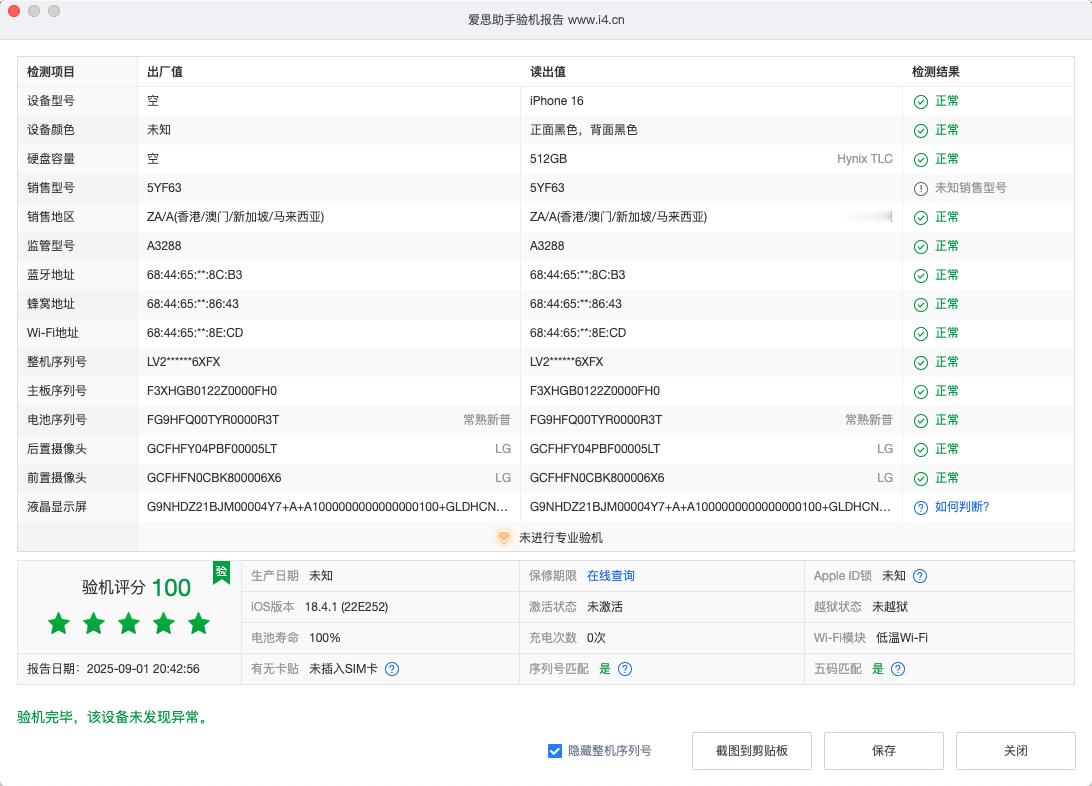Click the green check icon in 电池序列号 row
This screenshot has height=786, width=1092.
click(921, 420)
